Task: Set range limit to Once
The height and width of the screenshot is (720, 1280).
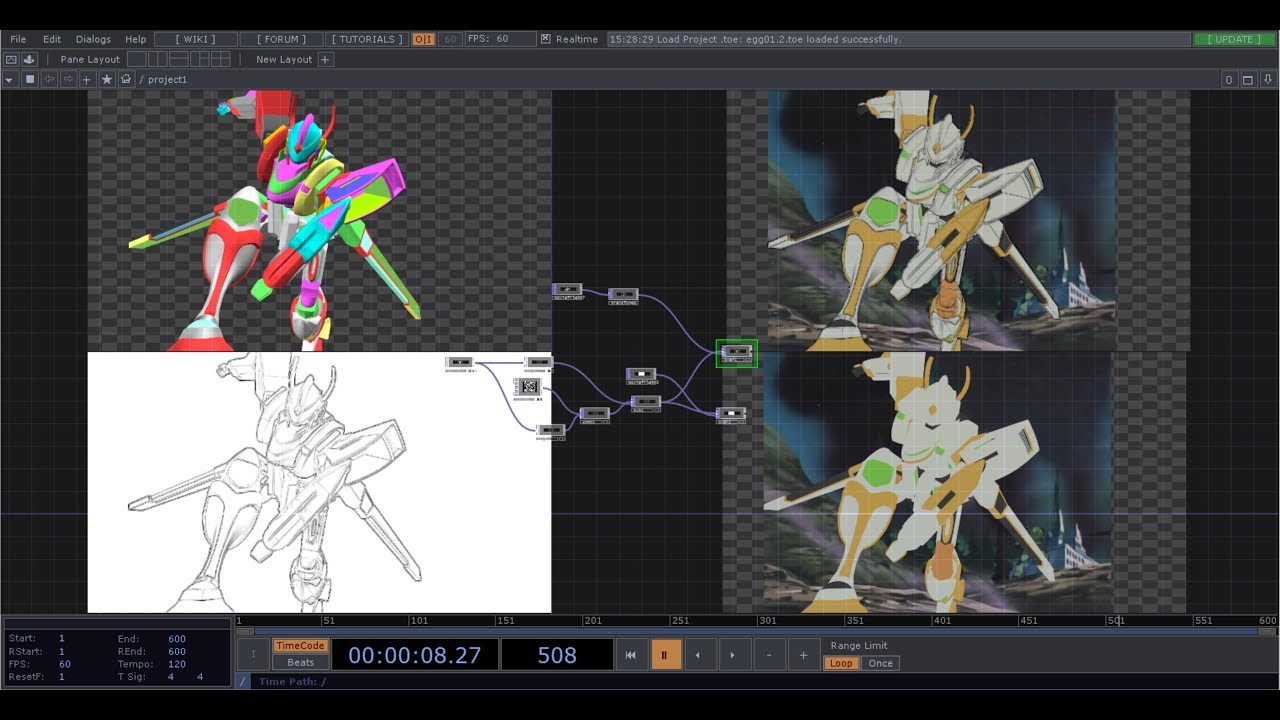Action: pos(880,663)
